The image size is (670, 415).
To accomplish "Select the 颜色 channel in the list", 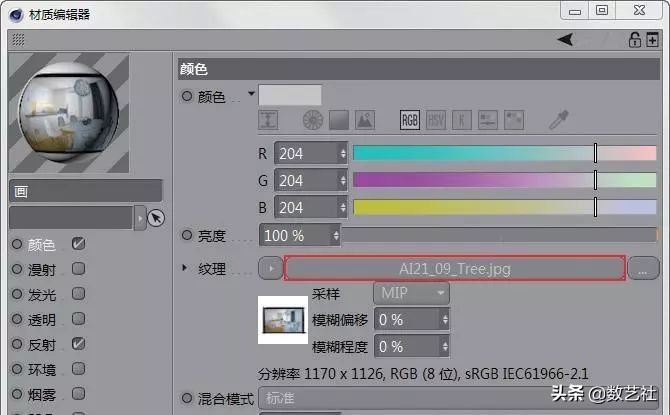I will click(41, 245).
